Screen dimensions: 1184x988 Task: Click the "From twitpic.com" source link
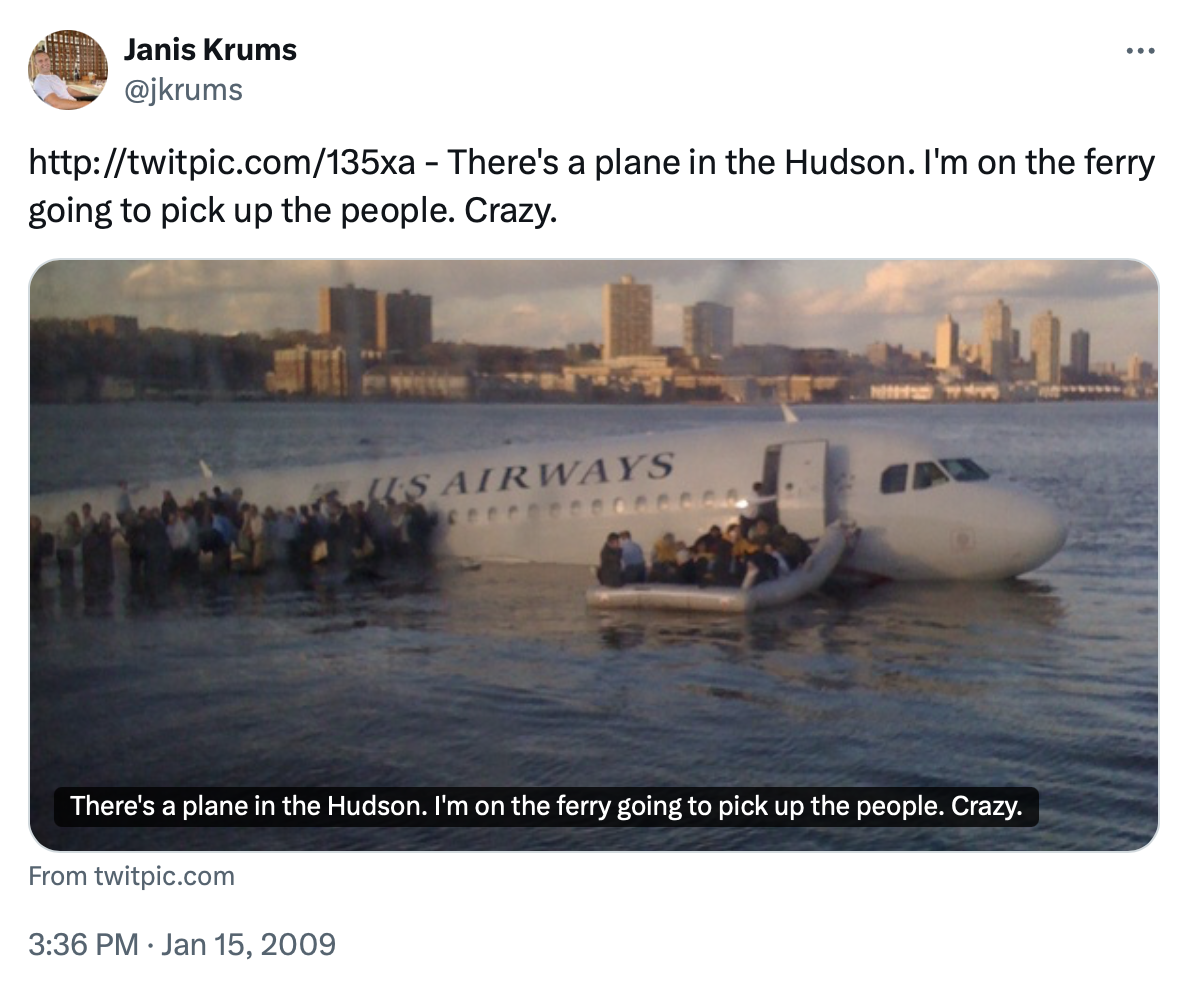pyautogui.click(x=131, y=877)
